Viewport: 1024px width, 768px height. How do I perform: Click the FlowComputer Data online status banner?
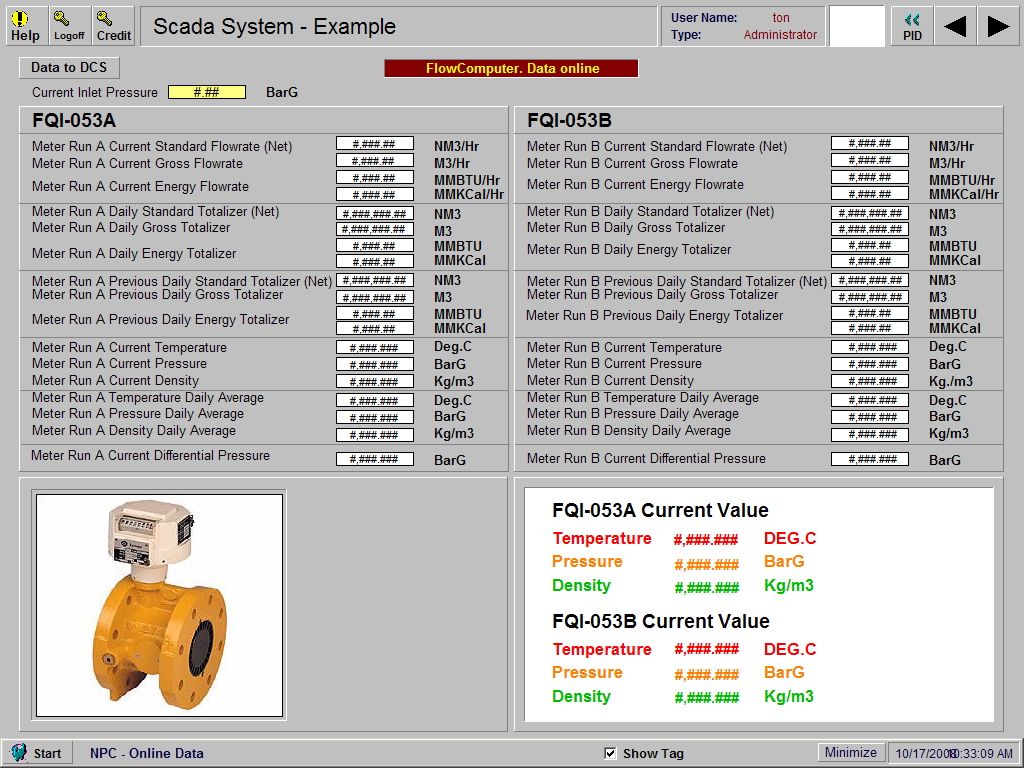click(x=511, y=69)
